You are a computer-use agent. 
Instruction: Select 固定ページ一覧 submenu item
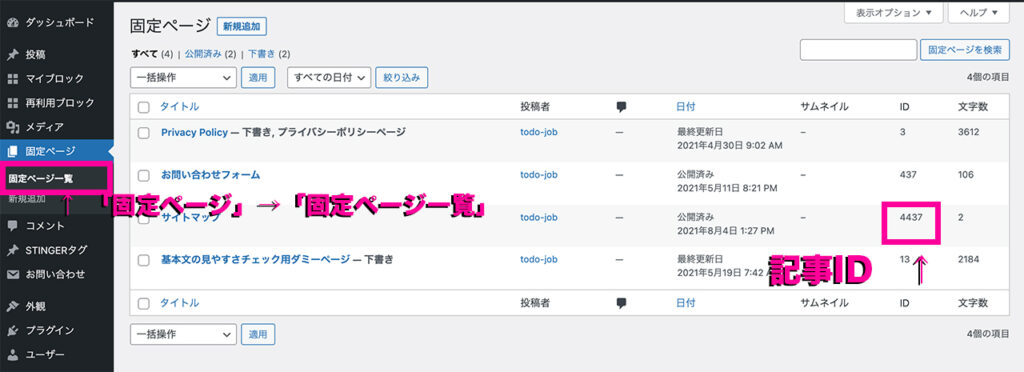pos(40,178)
